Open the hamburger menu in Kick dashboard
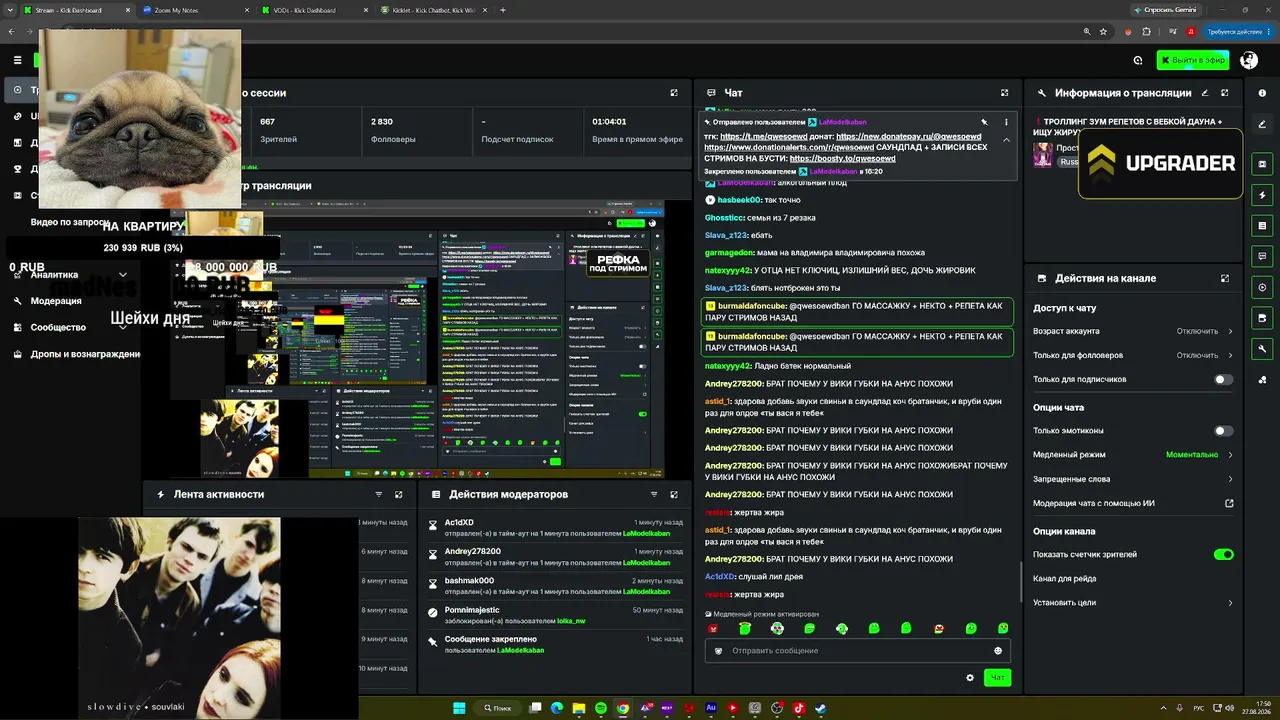 pyautogui.click(x=17, y=60)
